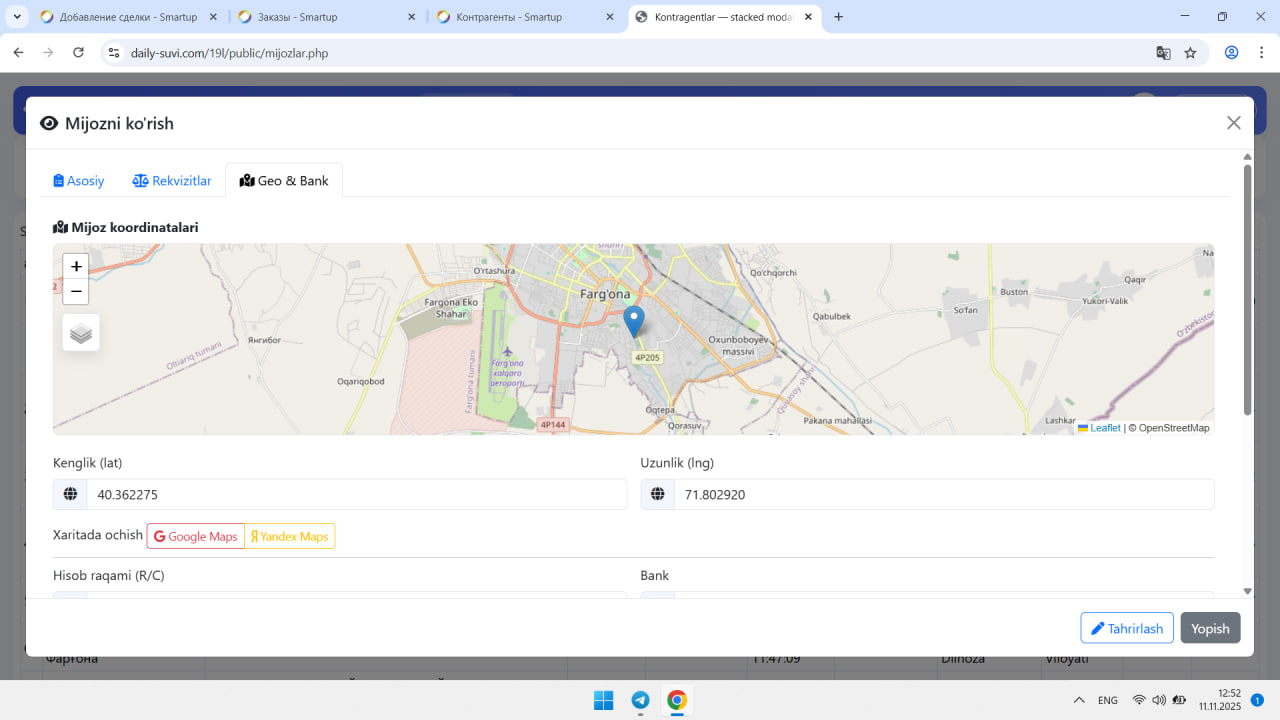
Task: Open location in Yandex Maps
Action: [x=290, y=537]
